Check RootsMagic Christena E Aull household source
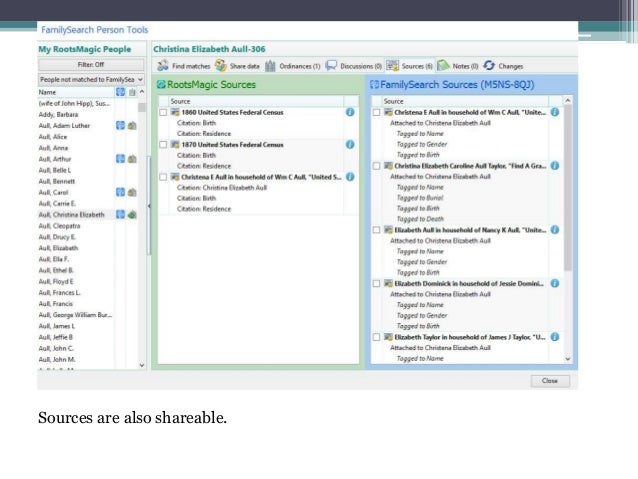 pos(163,177)
